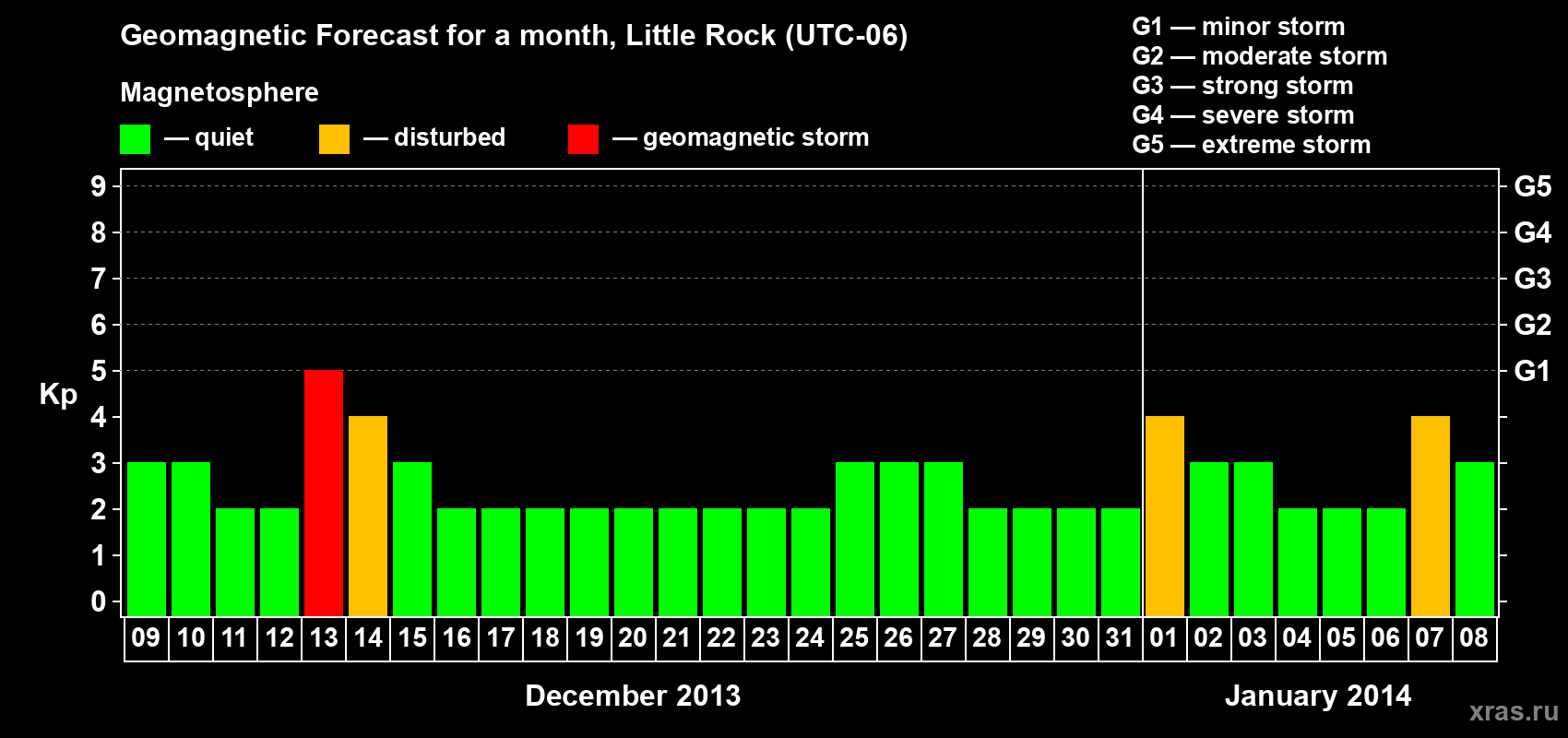Viewport: 1568px width, 738px height.
Task: Click the green bar above date 15
Action: pyautogui.click(x=412, y=540)
